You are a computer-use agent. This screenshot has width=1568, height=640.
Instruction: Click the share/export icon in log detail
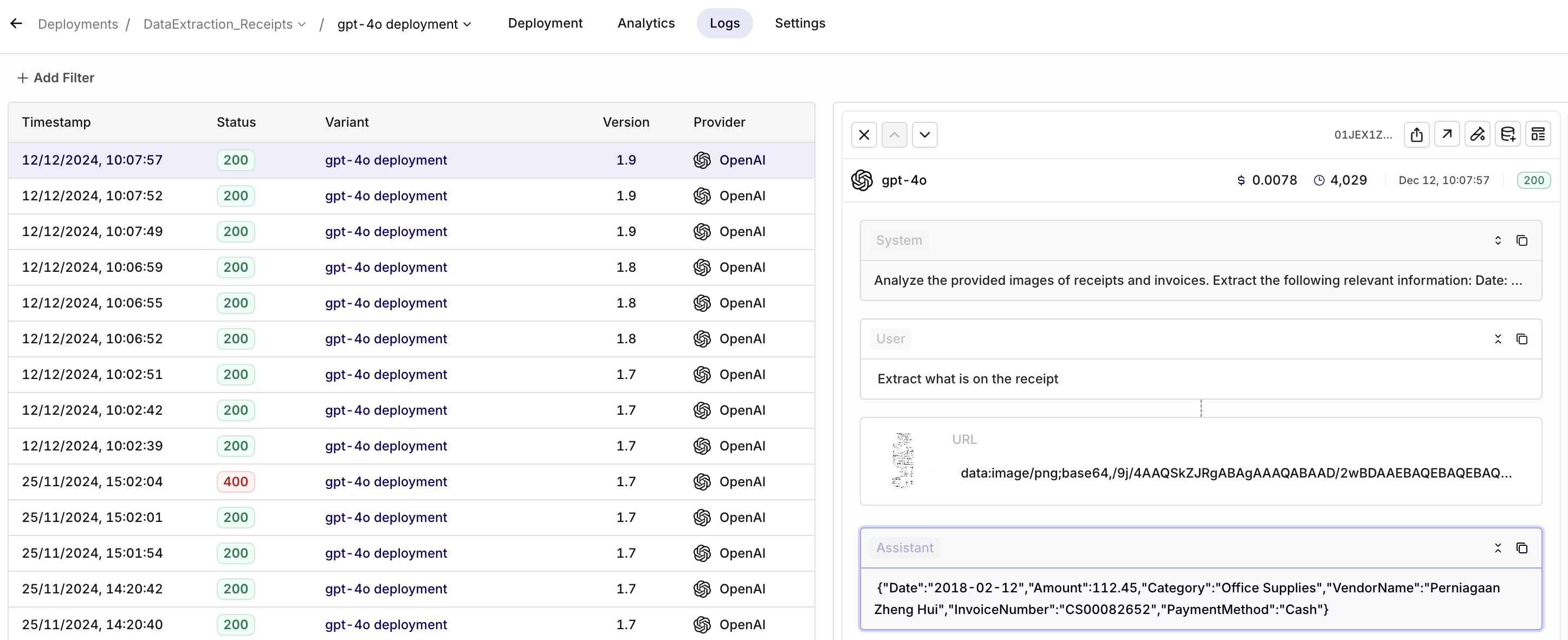tap(1416, 134)
